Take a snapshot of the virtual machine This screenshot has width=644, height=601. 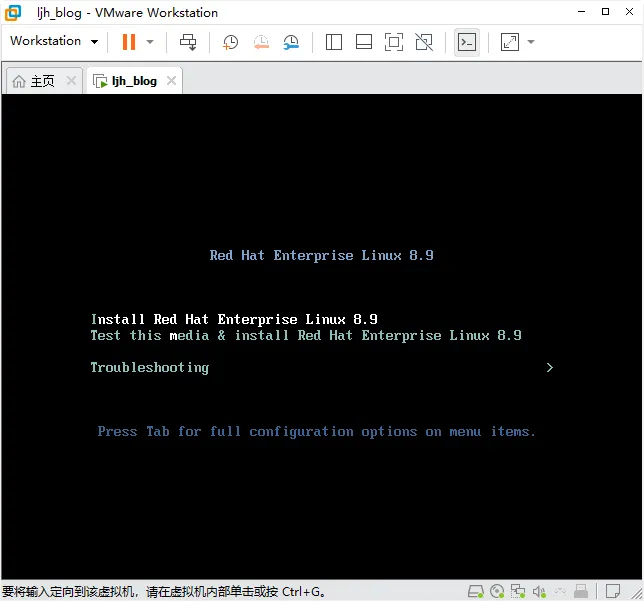[x=230, y=42]
